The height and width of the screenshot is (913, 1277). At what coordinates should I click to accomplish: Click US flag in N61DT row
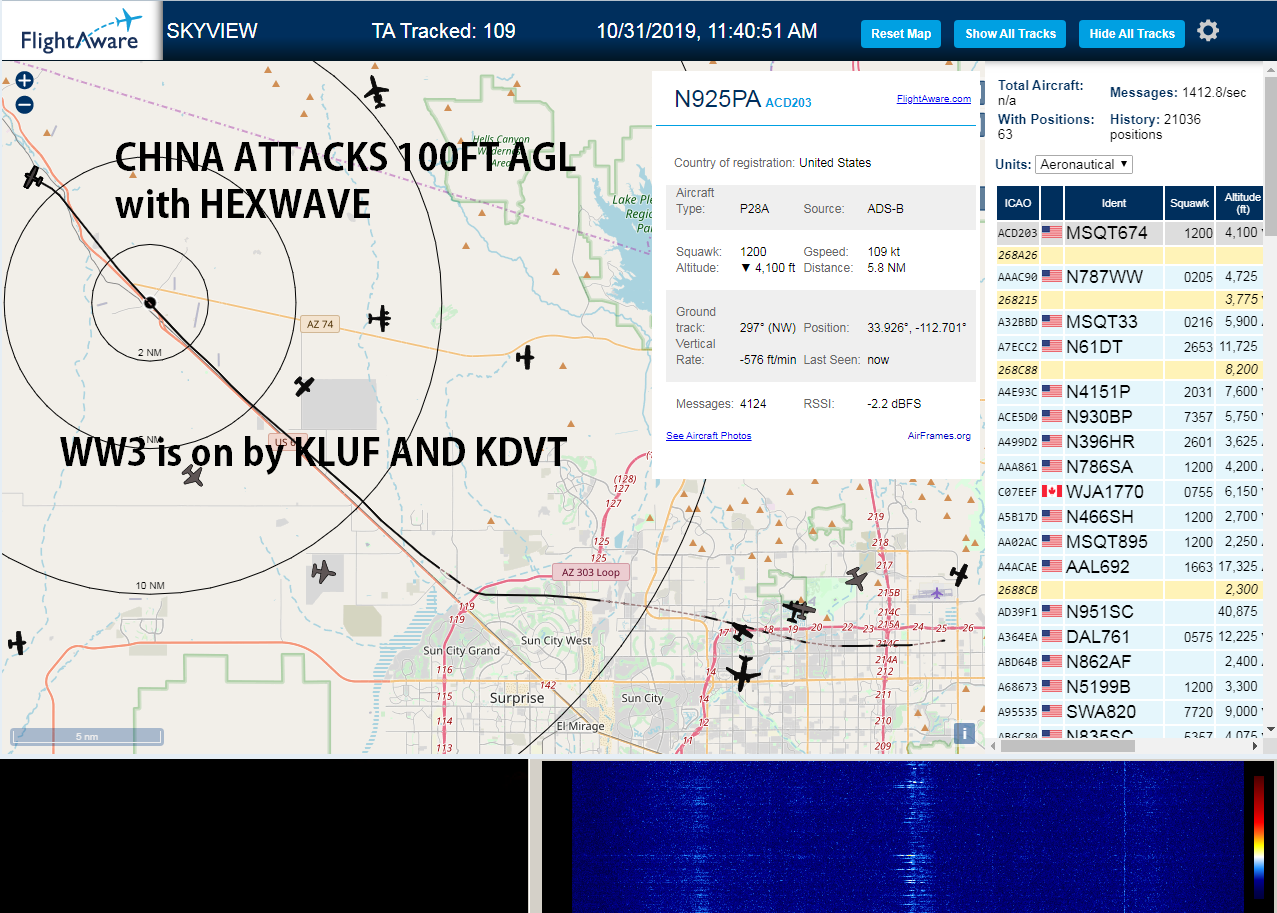tap(1052, 346)
